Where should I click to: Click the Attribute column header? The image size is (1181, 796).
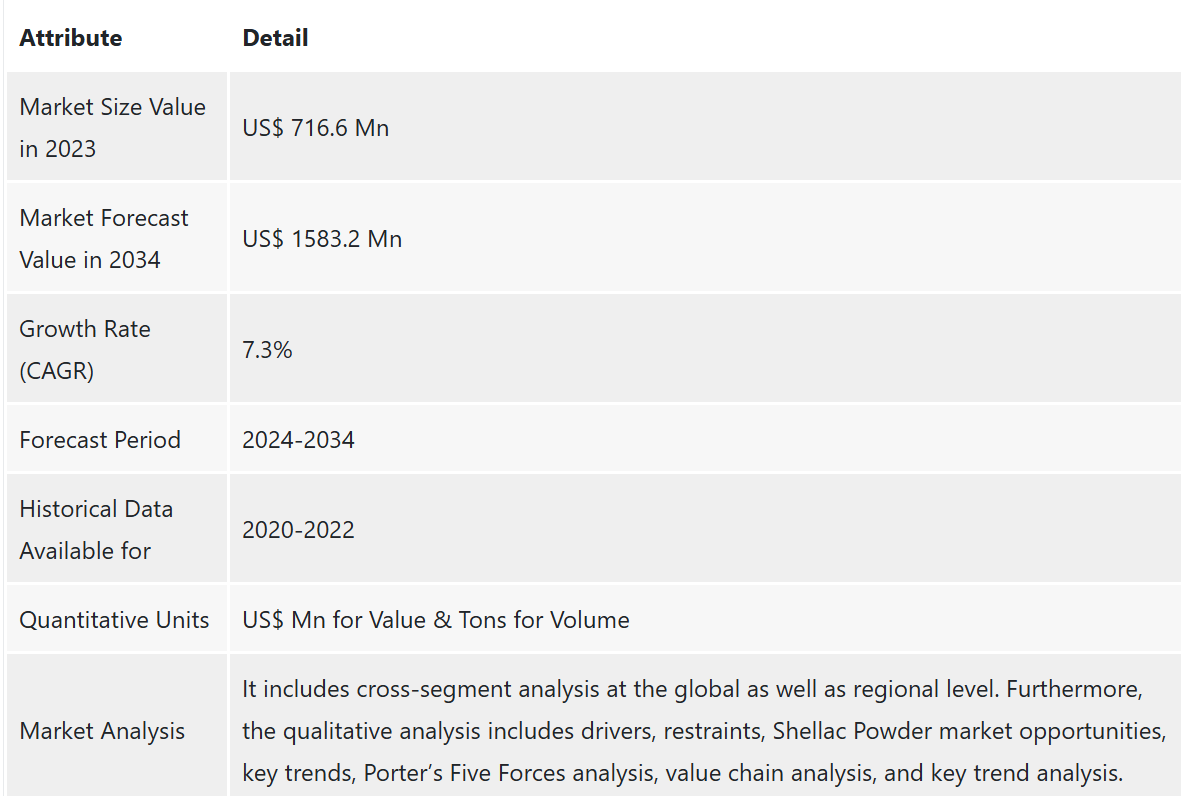[x=71, y=38]
